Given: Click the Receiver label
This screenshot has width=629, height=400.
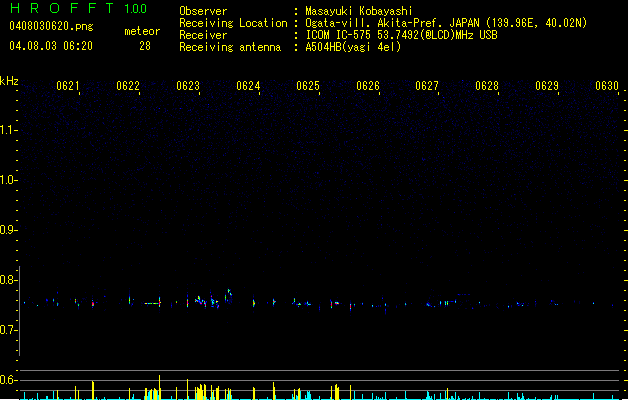Looking at the screenshot, I should pos(203,35).
